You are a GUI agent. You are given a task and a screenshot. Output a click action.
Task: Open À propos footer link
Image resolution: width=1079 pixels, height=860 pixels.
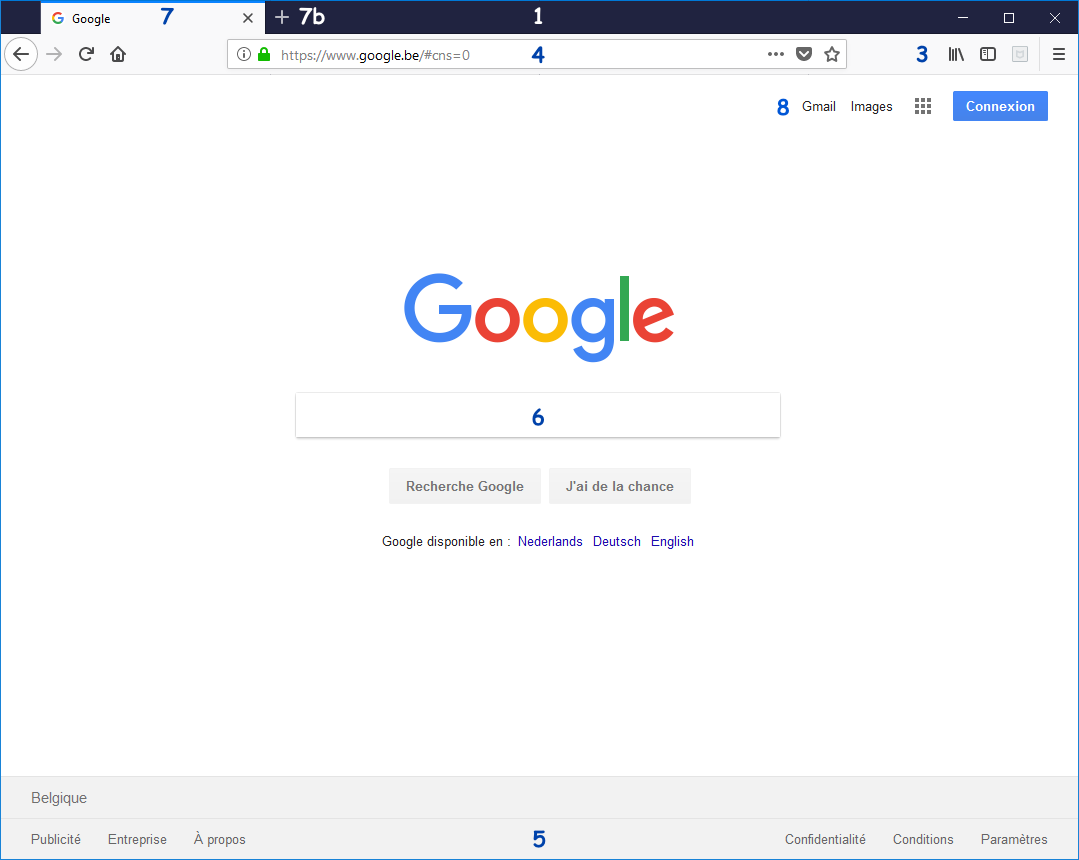[x=220, y=839]
